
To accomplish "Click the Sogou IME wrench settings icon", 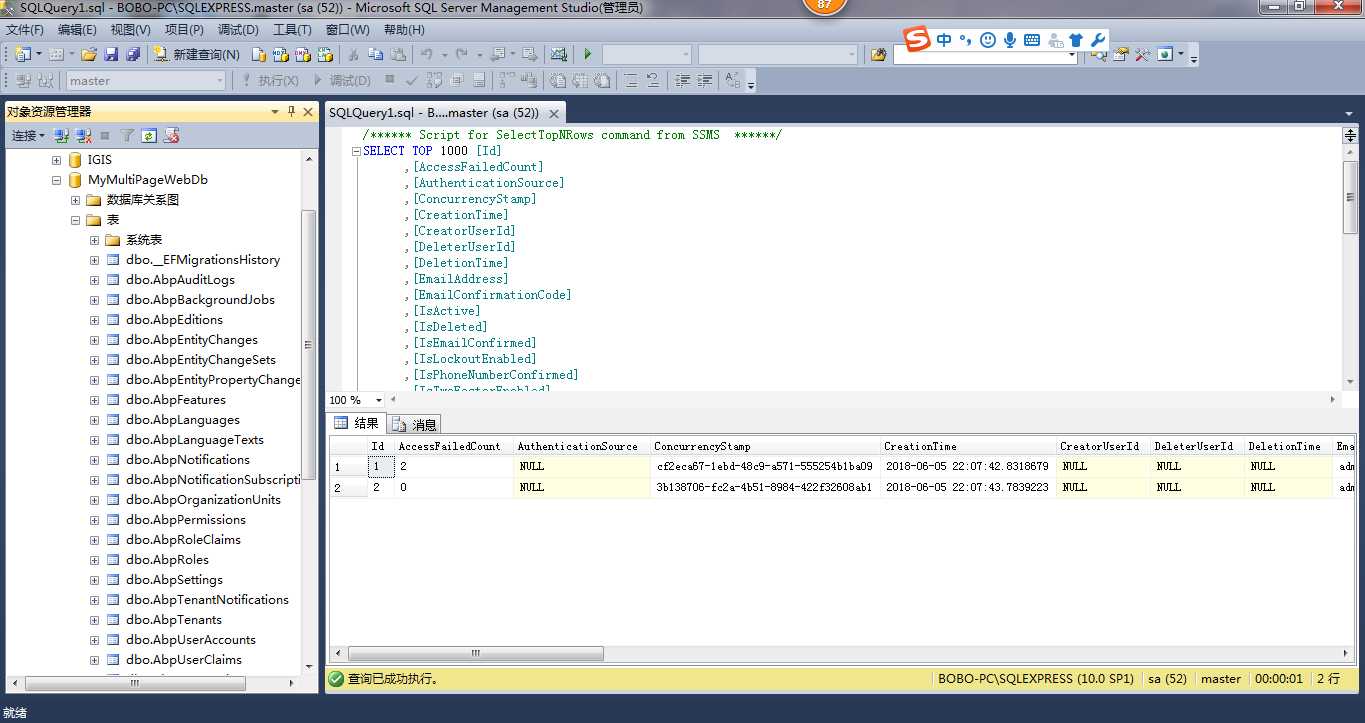I will (1097, 40).
